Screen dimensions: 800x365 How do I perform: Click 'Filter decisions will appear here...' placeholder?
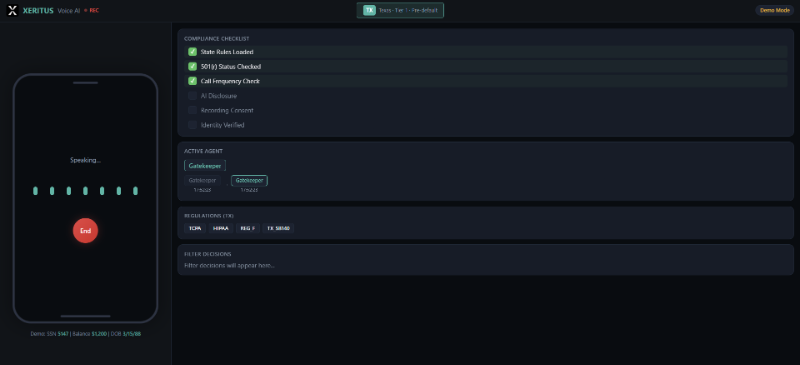pyautogui.click(x=229, y=265)
